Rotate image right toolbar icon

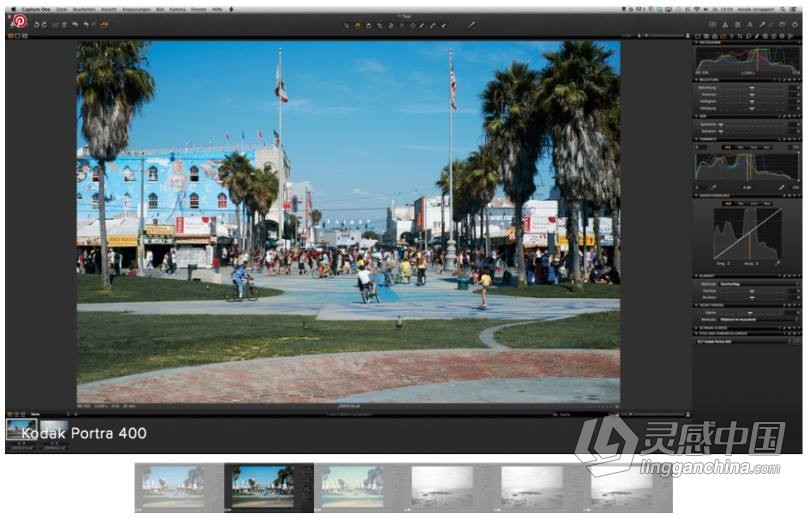[x=44, y=25]
